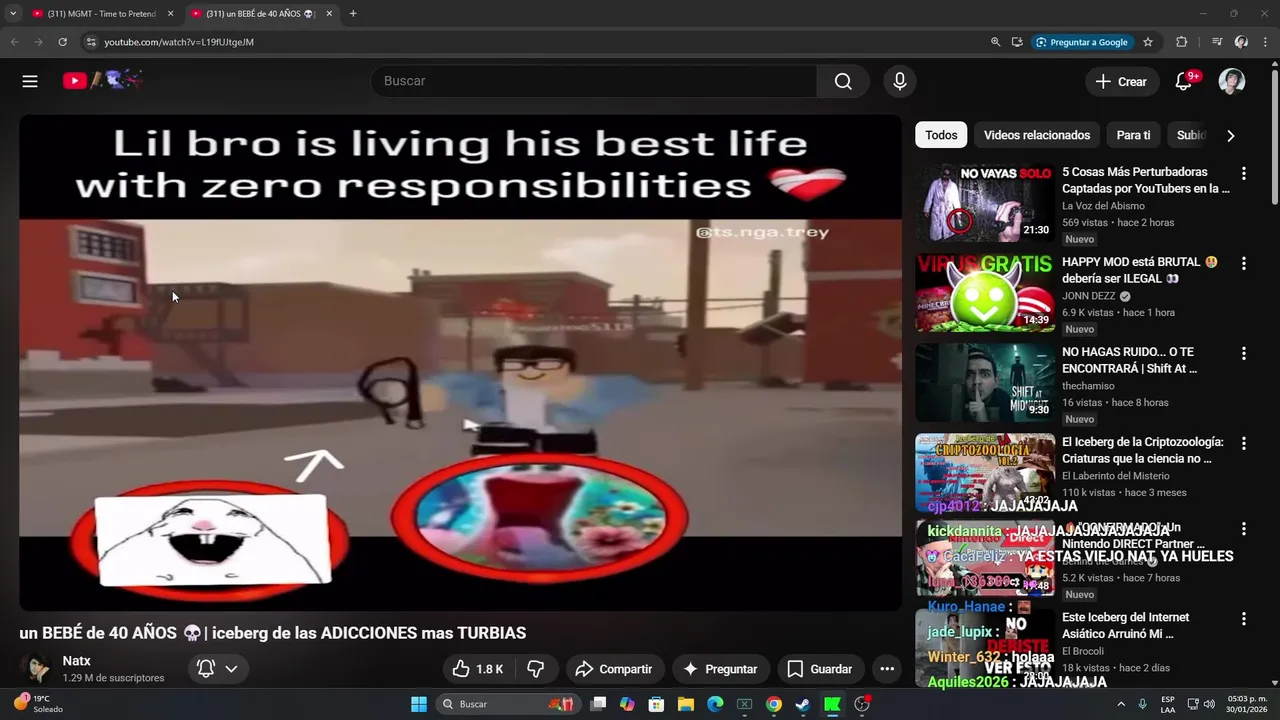The image size is (1280, 720).
Task: Open Chrome profile avatar
Action: [1241, 42]
